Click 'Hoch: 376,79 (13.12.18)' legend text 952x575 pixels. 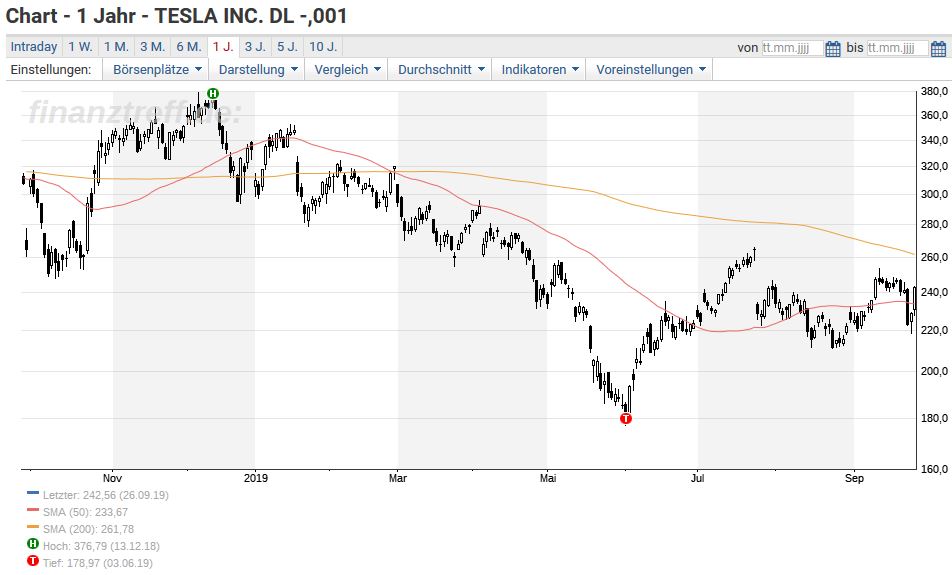[101, 546]
